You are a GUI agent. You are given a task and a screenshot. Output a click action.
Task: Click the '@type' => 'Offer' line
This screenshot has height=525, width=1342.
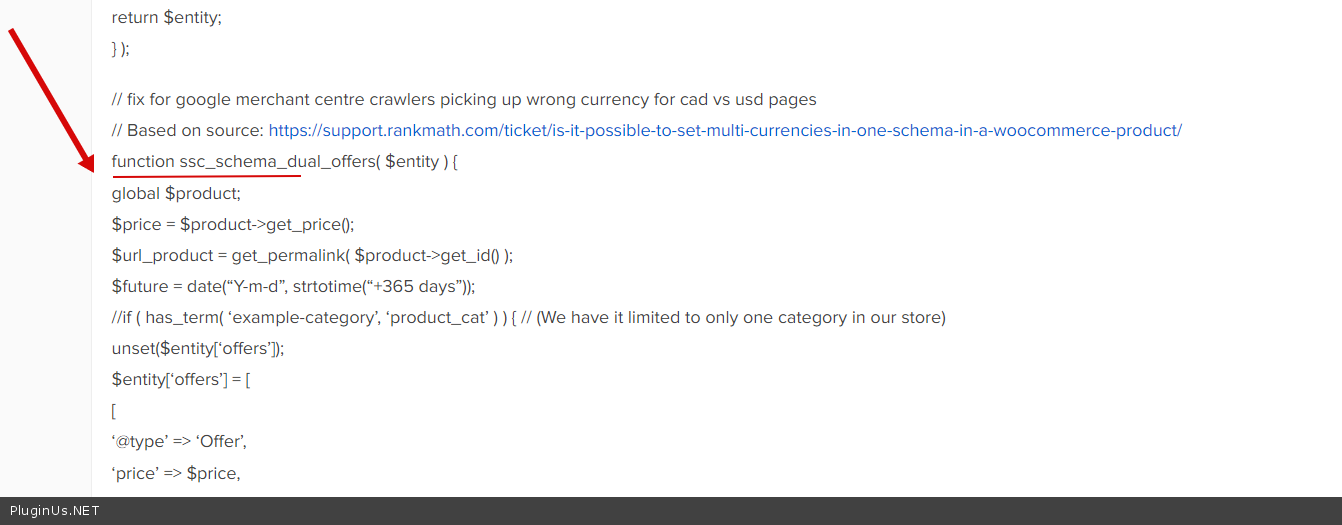coord(179,442)
